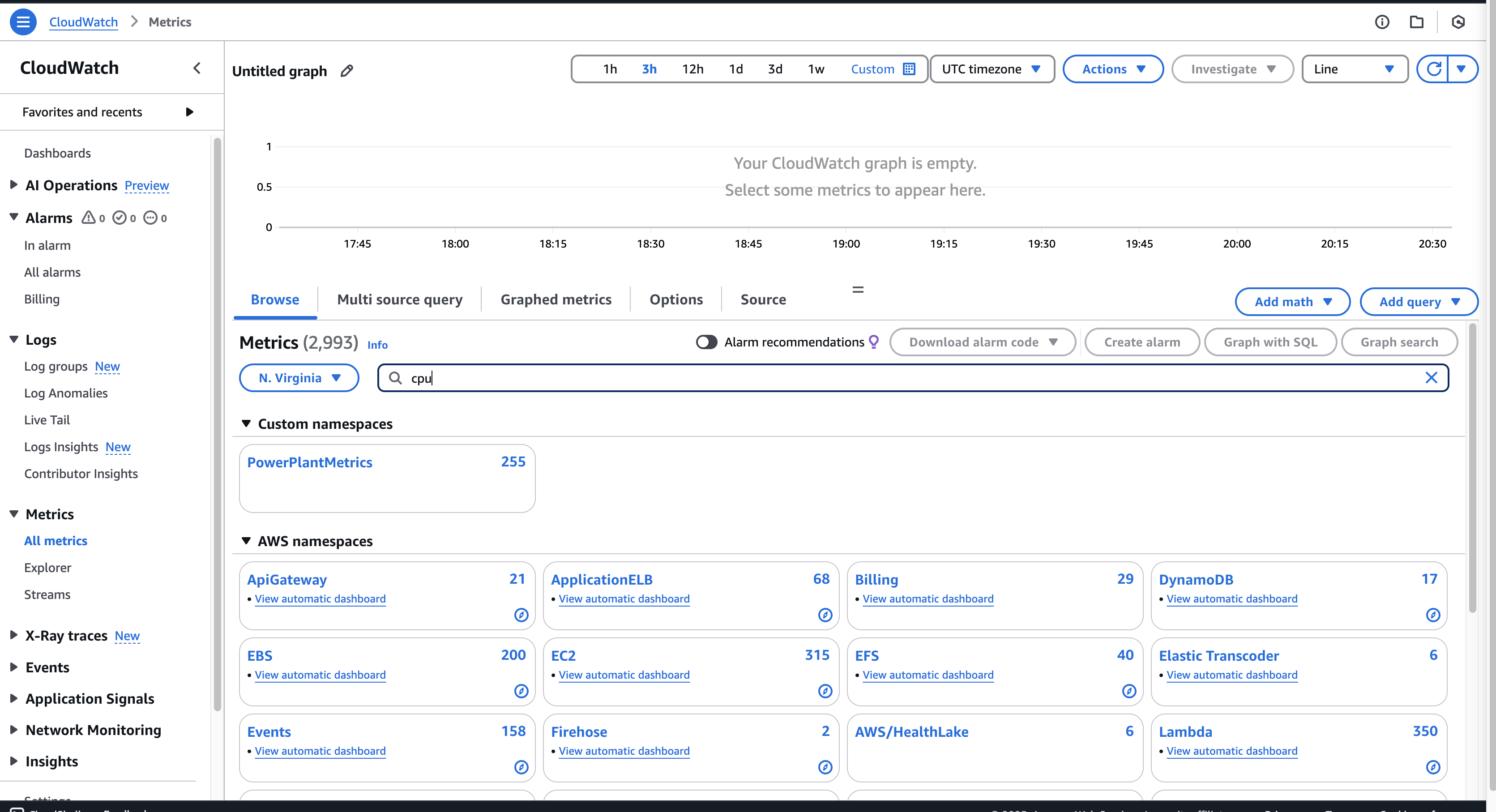Open the custom time range calendar icon
The height and width of the screenshot is (812, 1496).
point(910,69)
